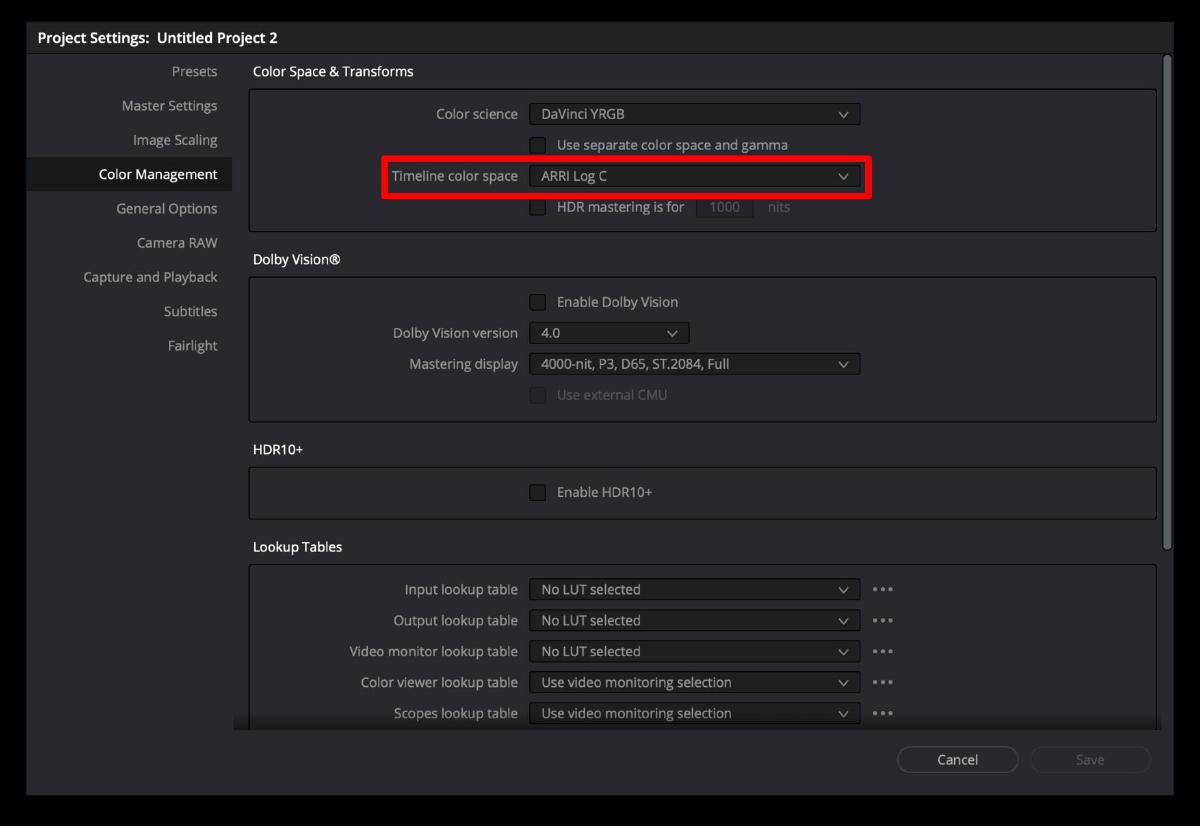Open the Color science dropdown
Screen dimensions: 1200x826
pyautogui.click(x=694, y=113)
